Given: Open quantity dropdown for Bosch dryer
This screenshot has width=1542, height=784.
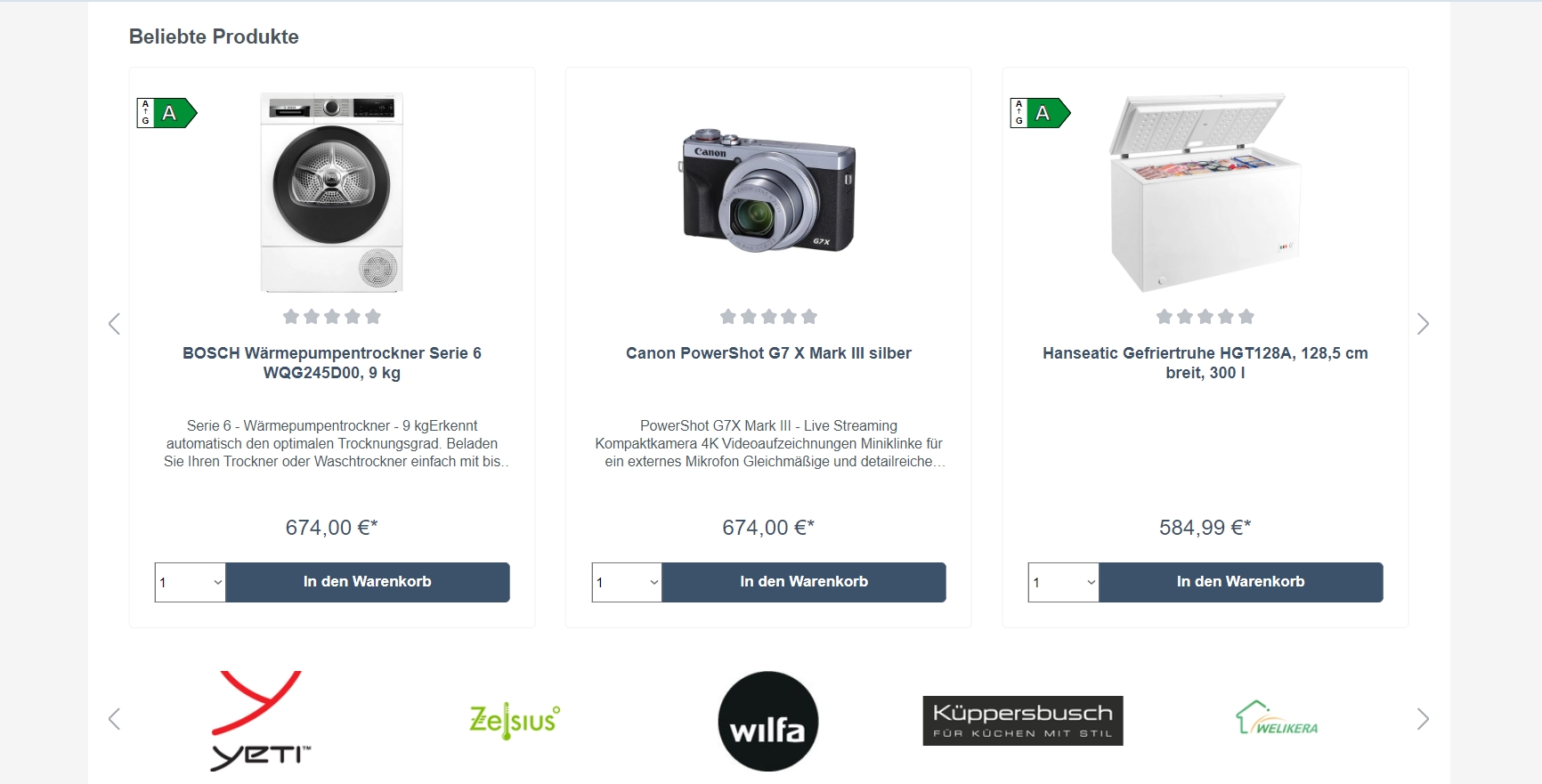Looking at the screenshot, I should tap(191, 582).
